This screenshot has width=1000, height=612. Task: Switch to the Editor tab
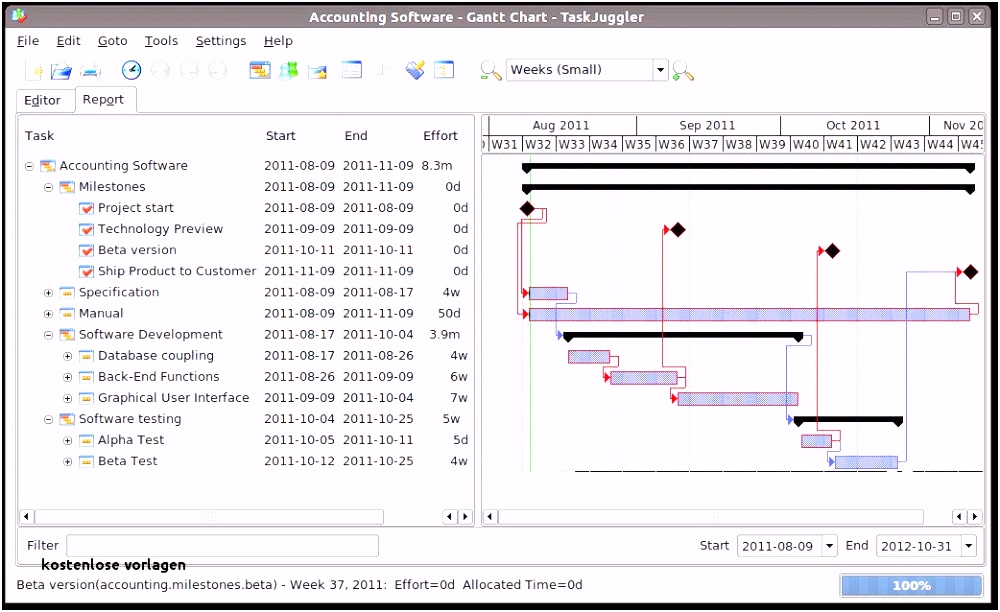[43, 100]
